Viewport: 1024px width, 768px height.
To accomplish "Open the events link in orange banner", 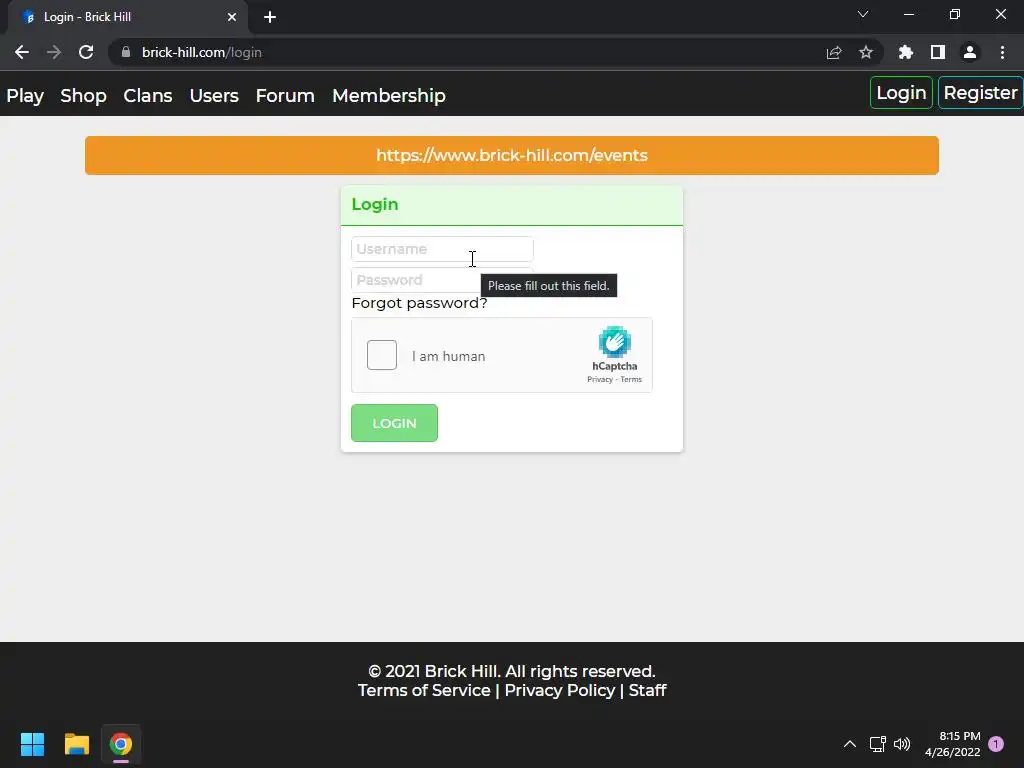I will pyautogui.click(x=512, y=155).
